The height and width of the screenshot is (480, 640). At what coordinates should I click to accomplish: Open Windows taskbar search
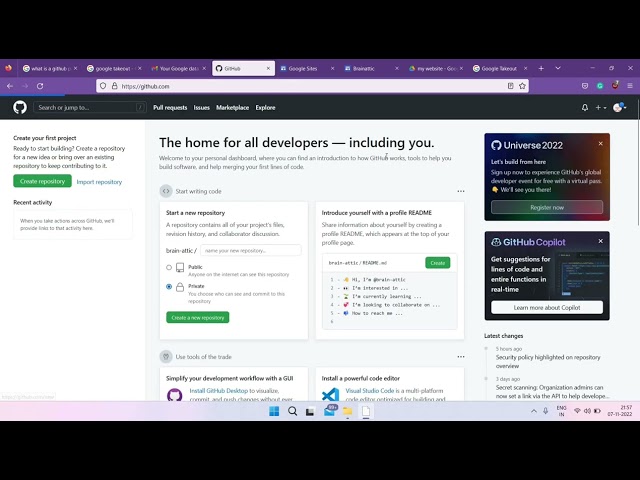[x=292, y=411]
